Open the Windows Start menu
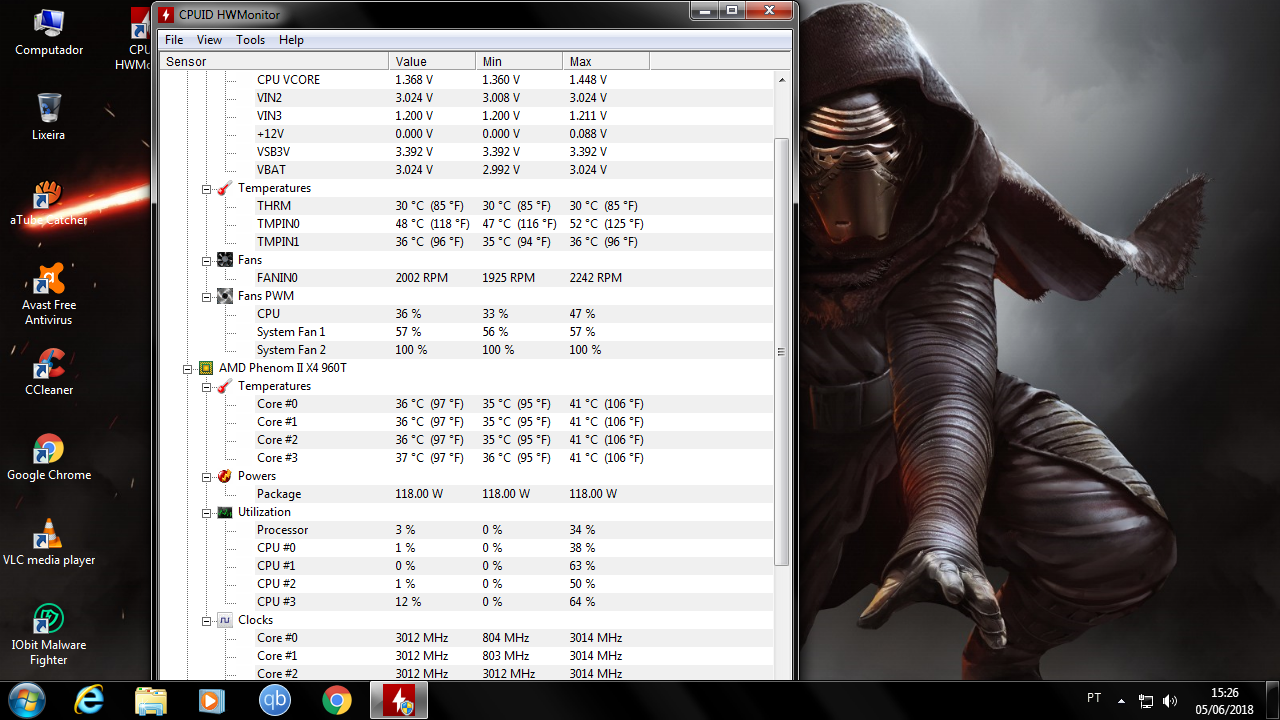Screen dimensions: 1280x720 (x=26, y=700)
